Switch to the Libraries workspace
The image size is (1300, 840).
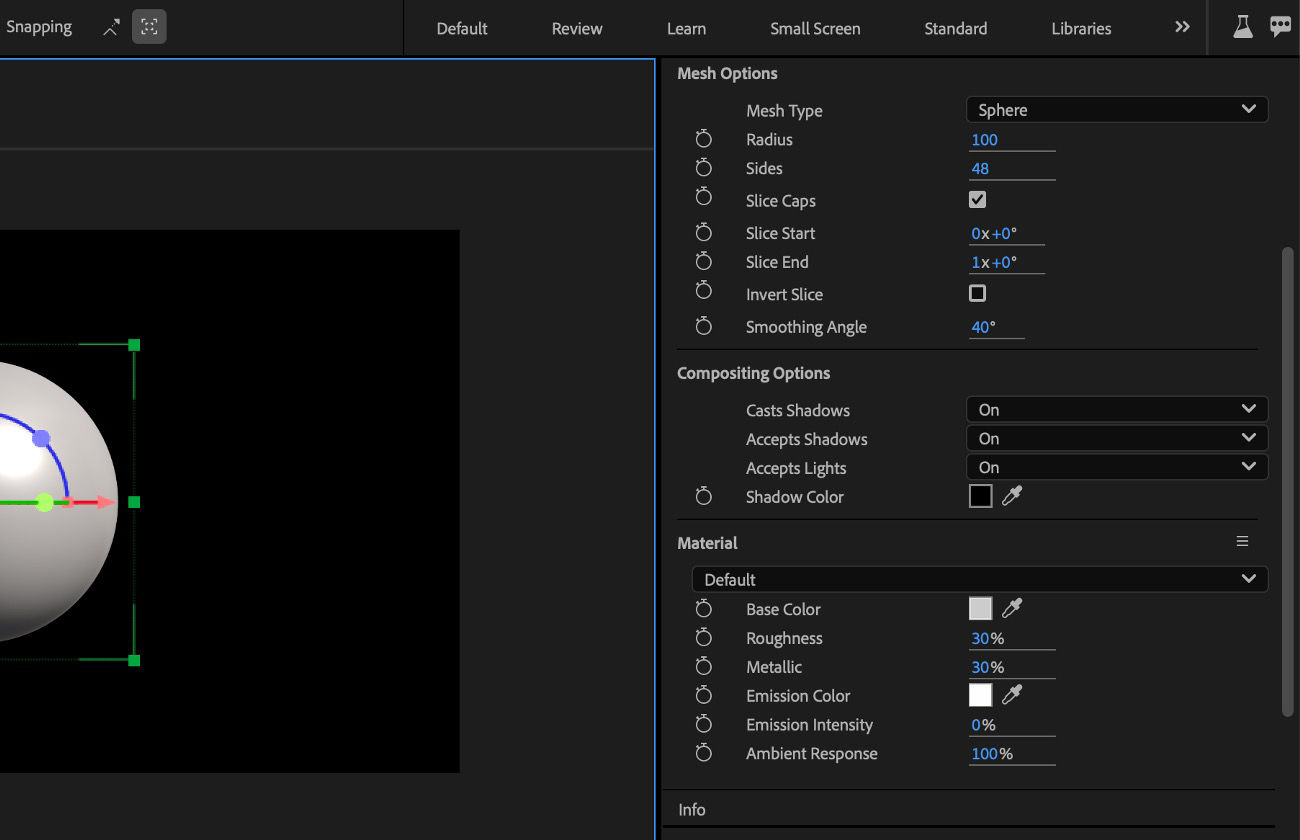pyautogui.click(x=1081, y=28)
